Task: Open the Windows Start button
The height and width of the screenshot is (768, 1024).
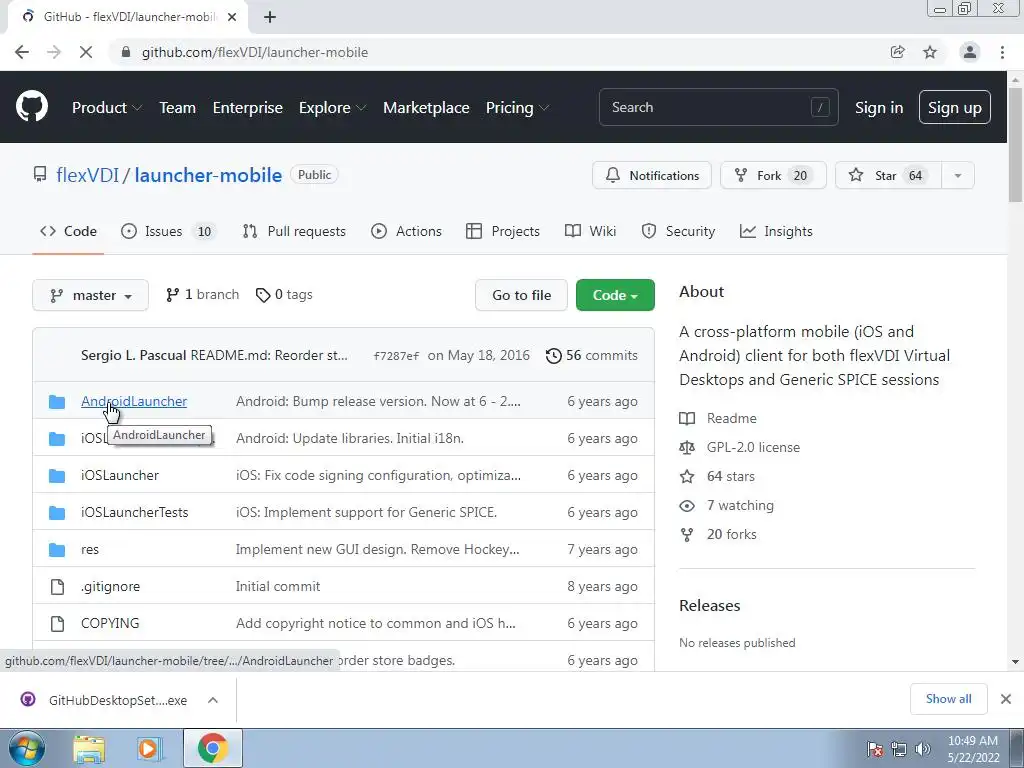Action: point(26,748)
